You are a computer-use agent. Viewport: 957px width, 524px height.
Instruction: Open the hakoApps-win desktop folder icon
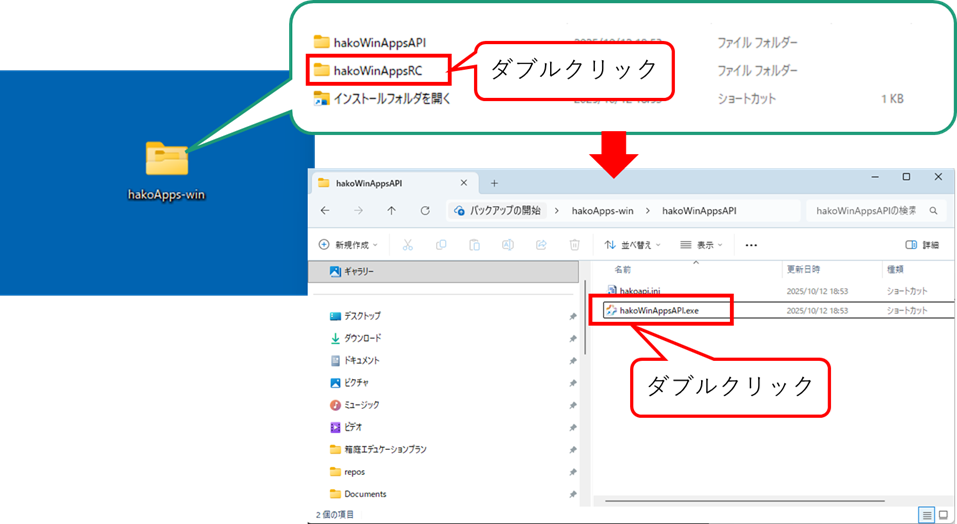click(x=167, y=159)
